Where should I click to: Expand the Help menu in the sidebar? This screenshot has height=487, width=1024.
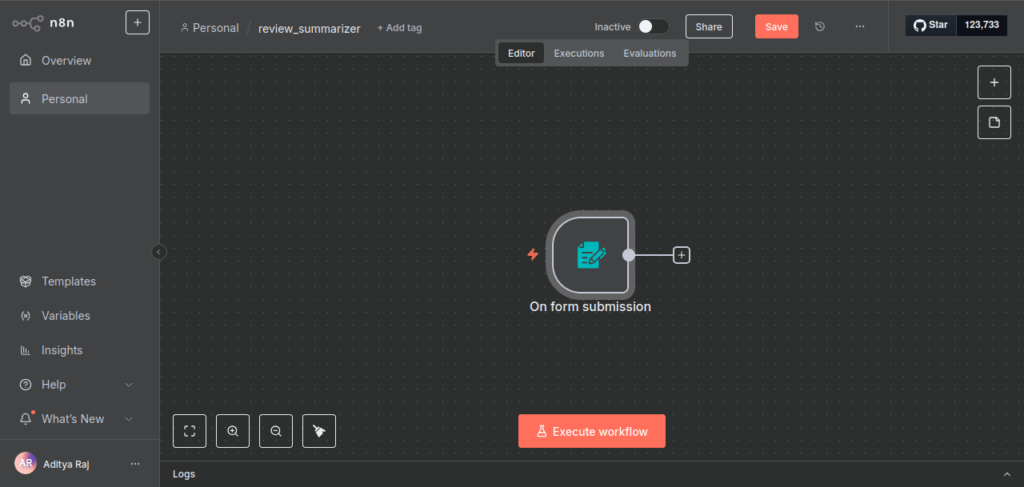click(128, 385)
